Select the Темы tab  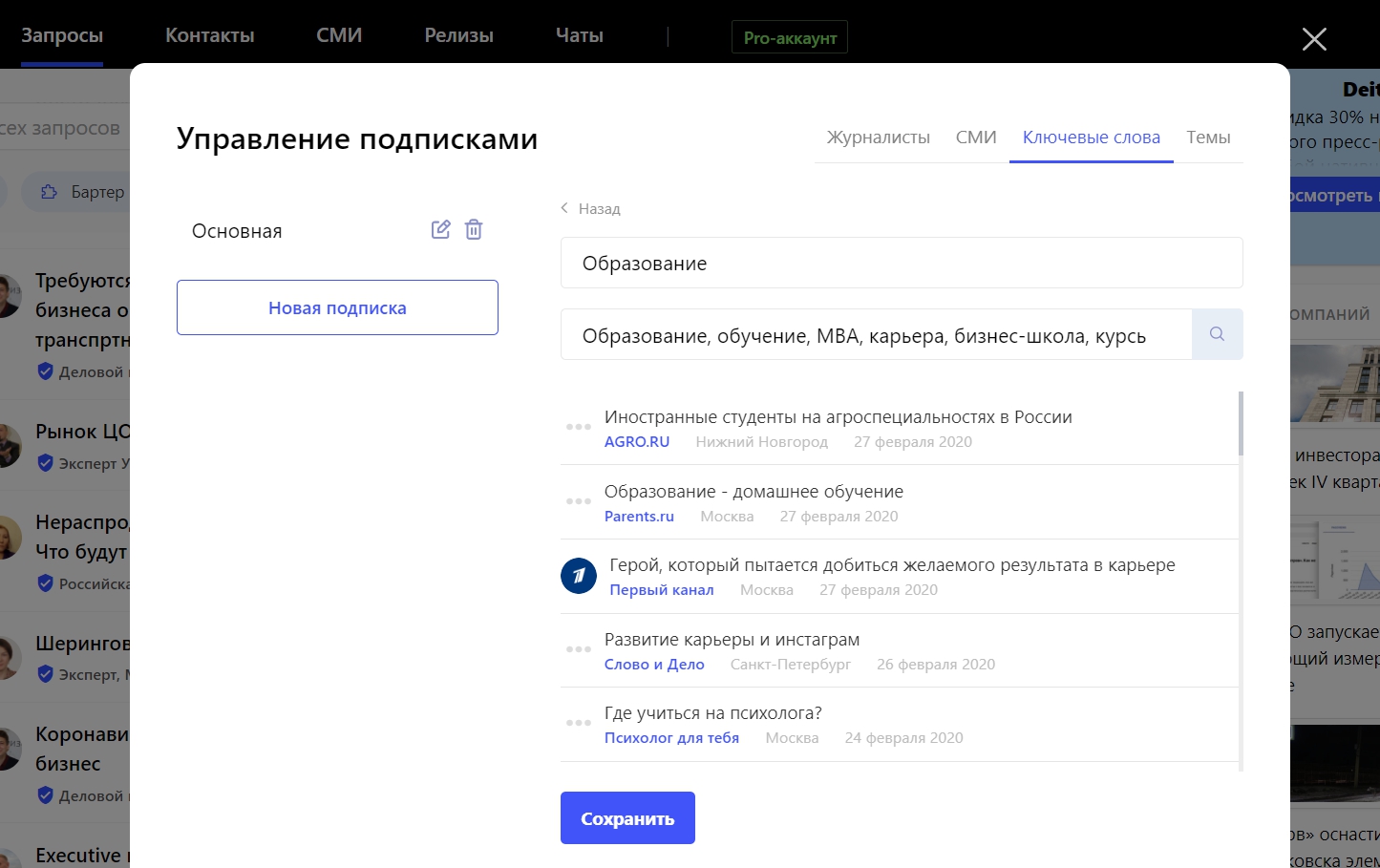[x=1207, y=138]
